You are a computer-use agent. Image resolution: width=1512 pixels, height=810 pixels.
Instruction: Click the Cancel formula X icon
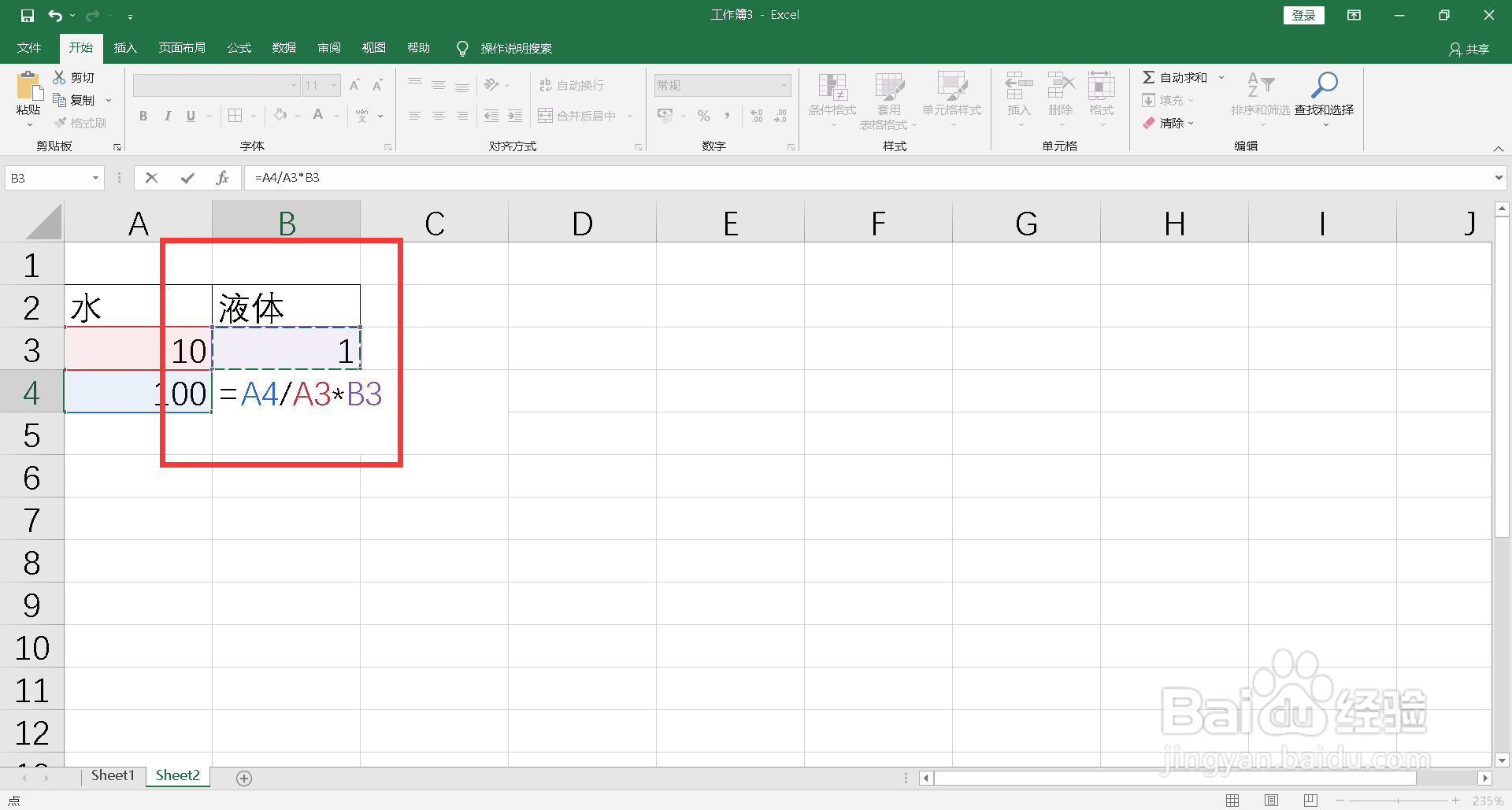click(152, 178)
